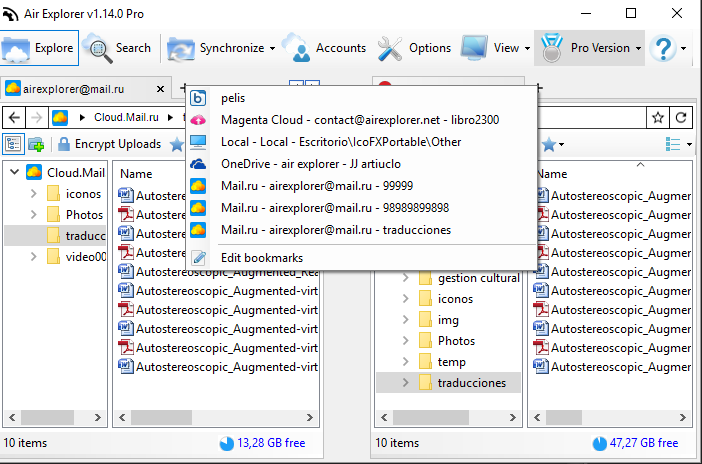
Task: Expand the img folder in right tree
Action: [406, 320]
